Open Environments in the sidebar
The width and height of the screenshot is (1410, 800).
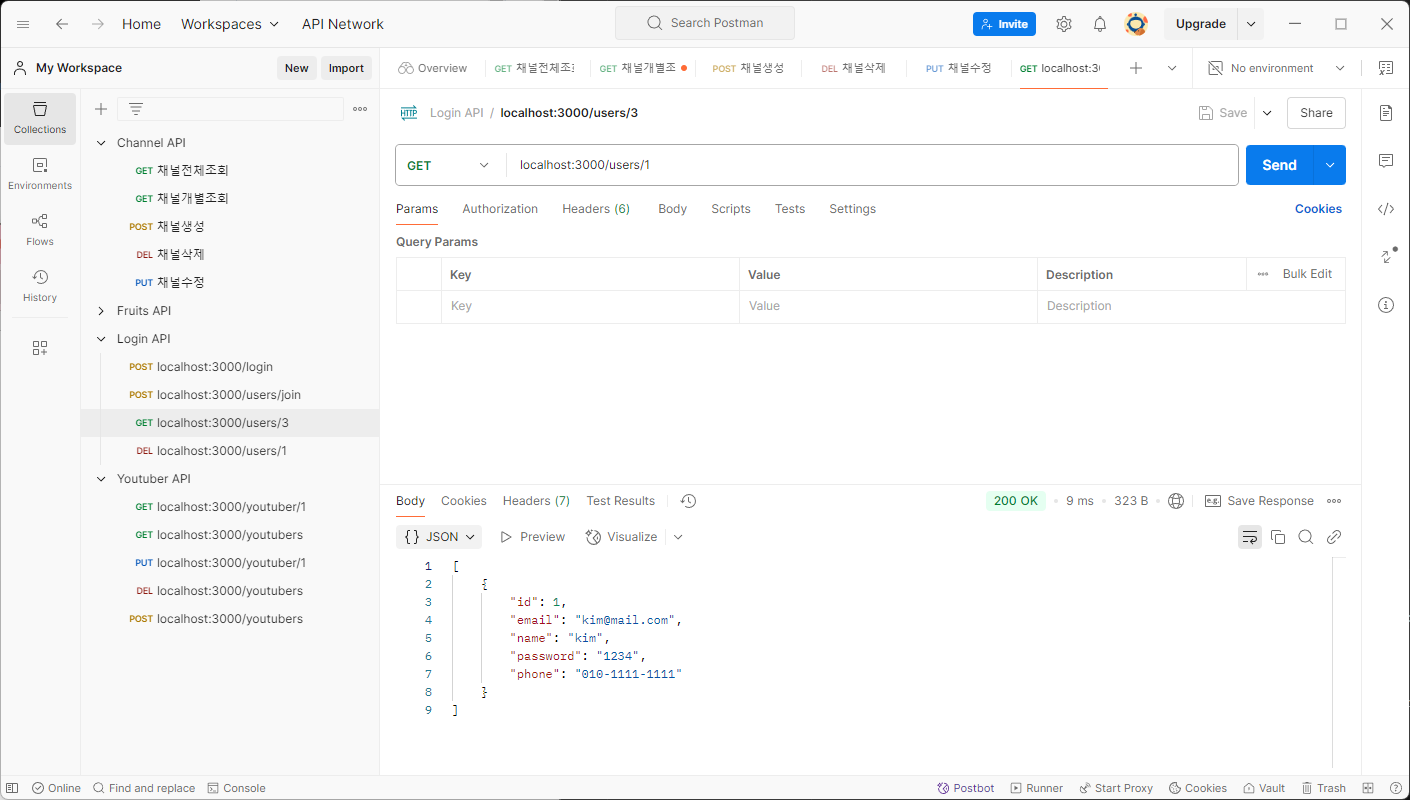click(x=40, y=174)
